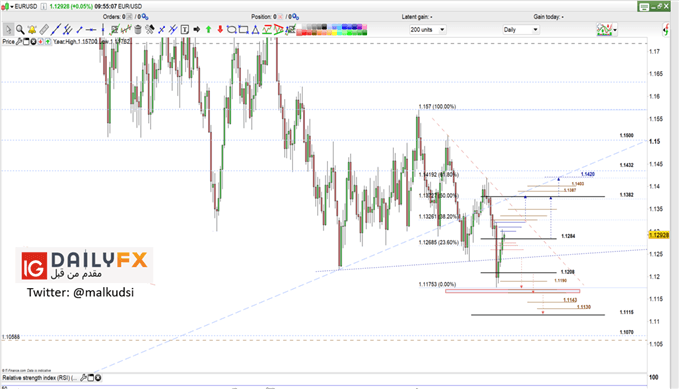Close position with the red X button
The width and height of the screenshot is (679, 389).
[x=280, y=17]
